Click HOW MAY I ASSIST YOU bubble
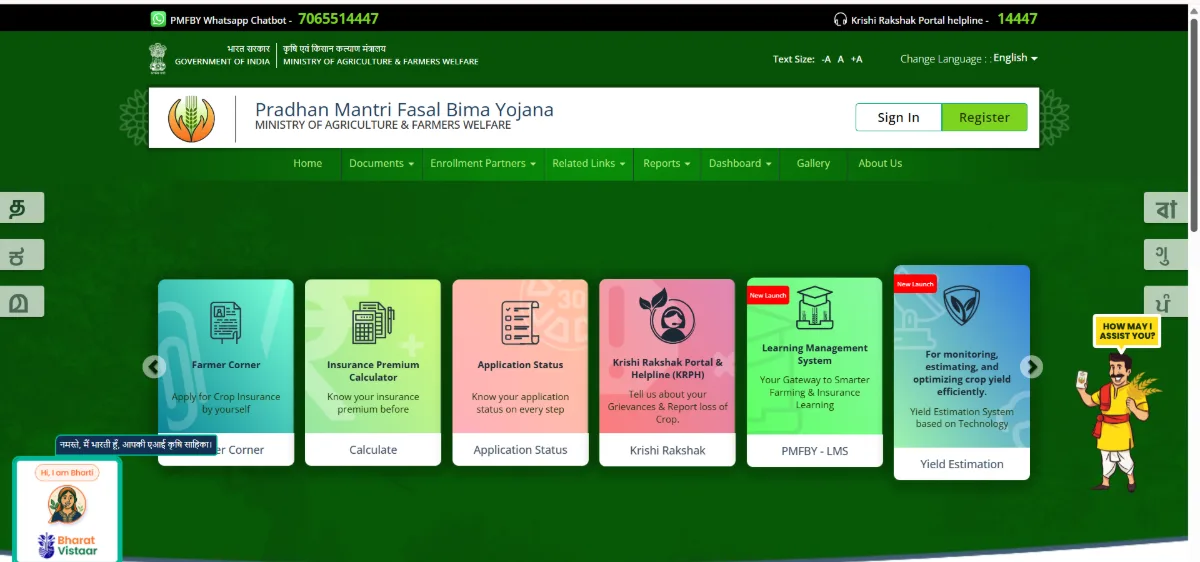1200x562 pixels. (1127, 331)
